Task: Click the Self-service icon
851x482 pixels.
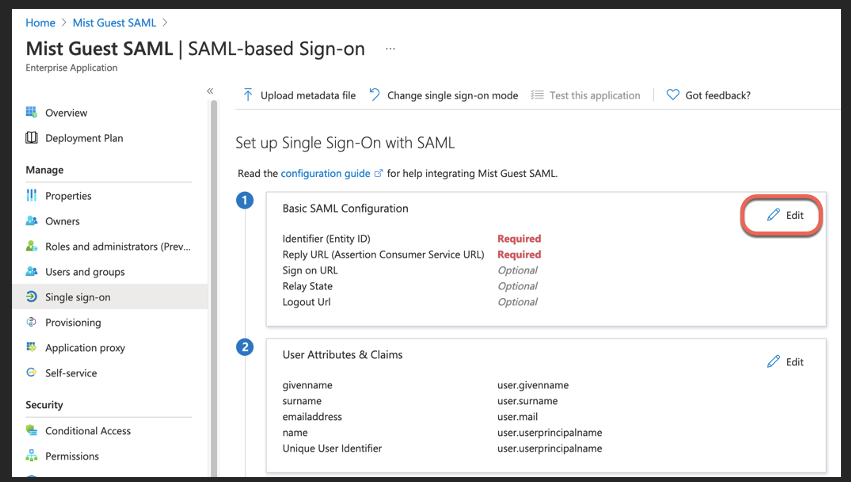Action: click(31, 373)
